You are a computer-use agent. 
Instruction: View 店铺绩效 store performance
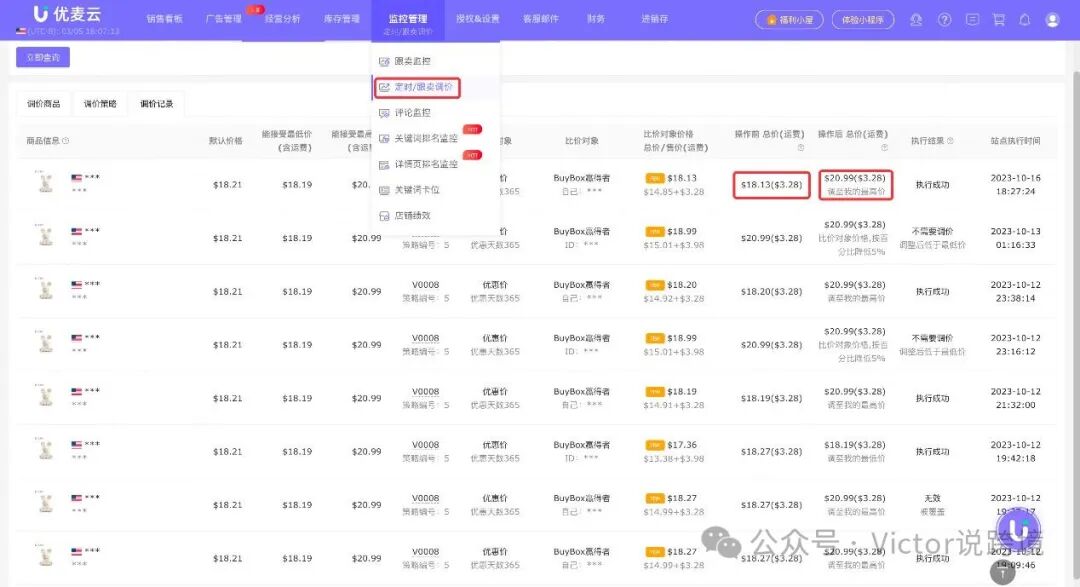tap(412, 214)
